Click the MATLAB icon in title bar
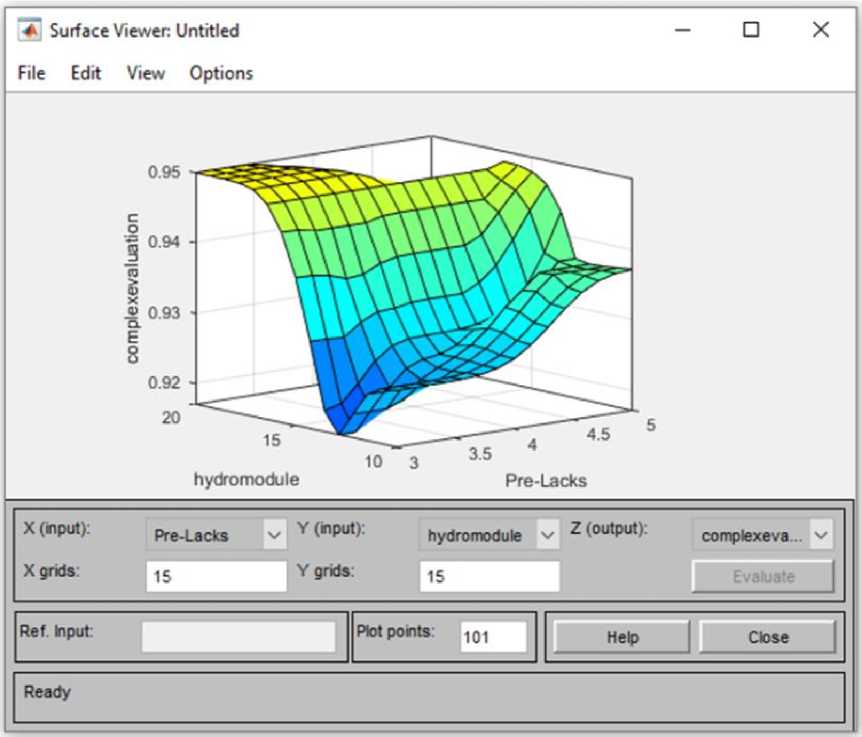 [x=29, y=30]
